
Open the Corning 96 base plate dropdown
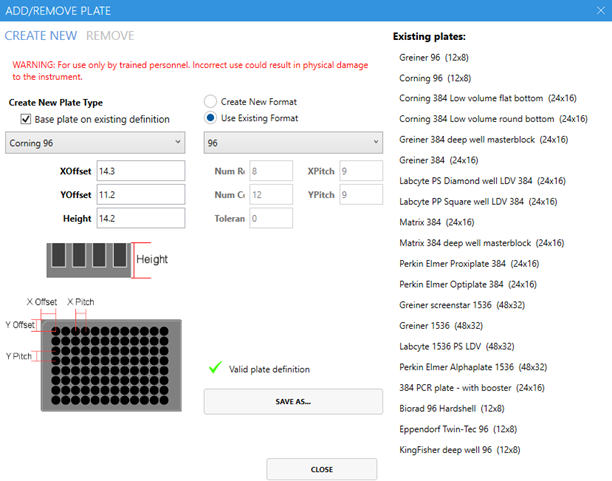pos(96,142)
